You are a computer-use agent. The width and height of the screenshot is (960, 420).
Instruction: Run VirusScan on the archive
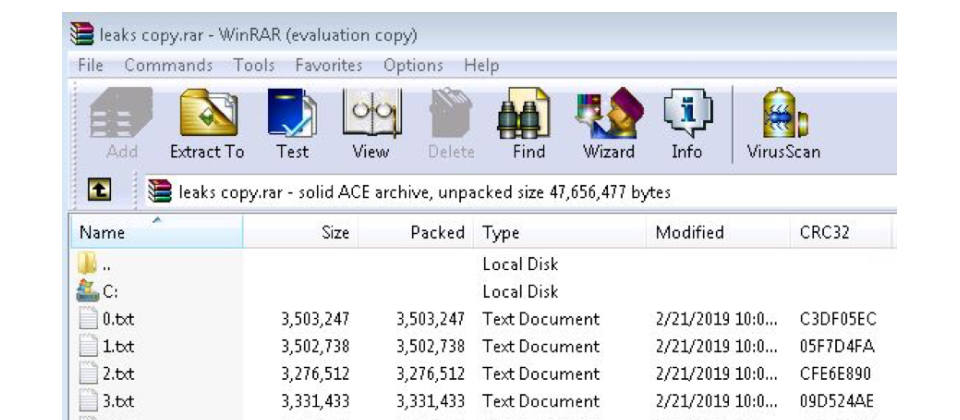coord(783,124)
